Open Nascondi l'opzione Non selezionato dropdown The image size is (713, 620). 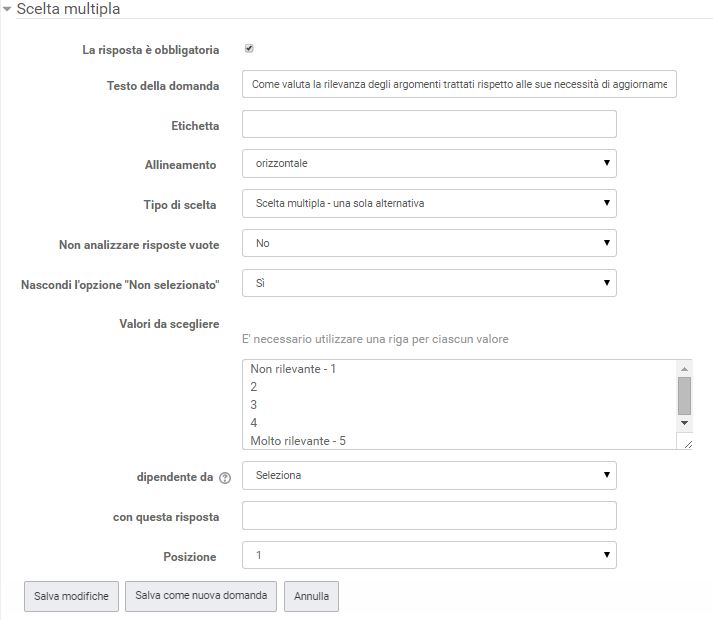429,283
